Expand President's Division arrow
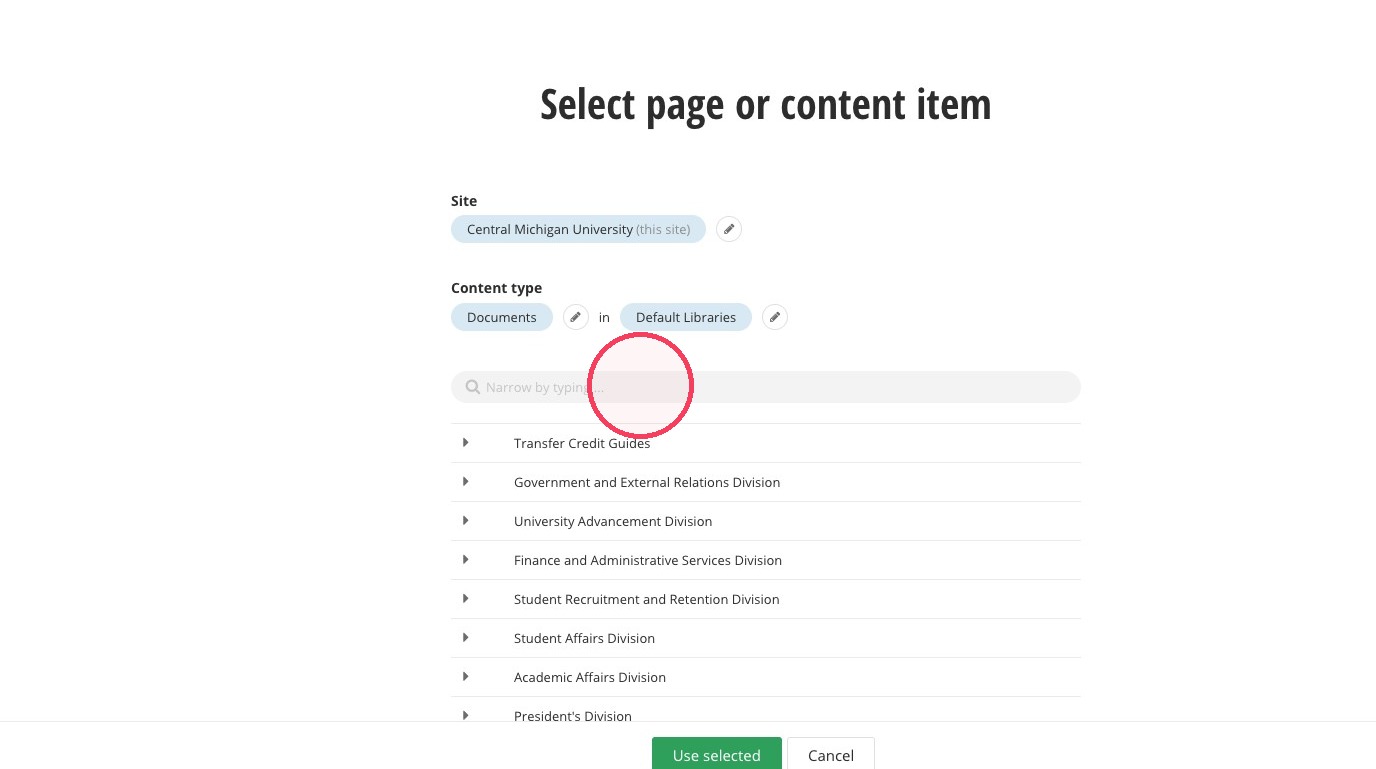Image resolution: width=1376 pixels, height=769 pixels. coord(465,715)
